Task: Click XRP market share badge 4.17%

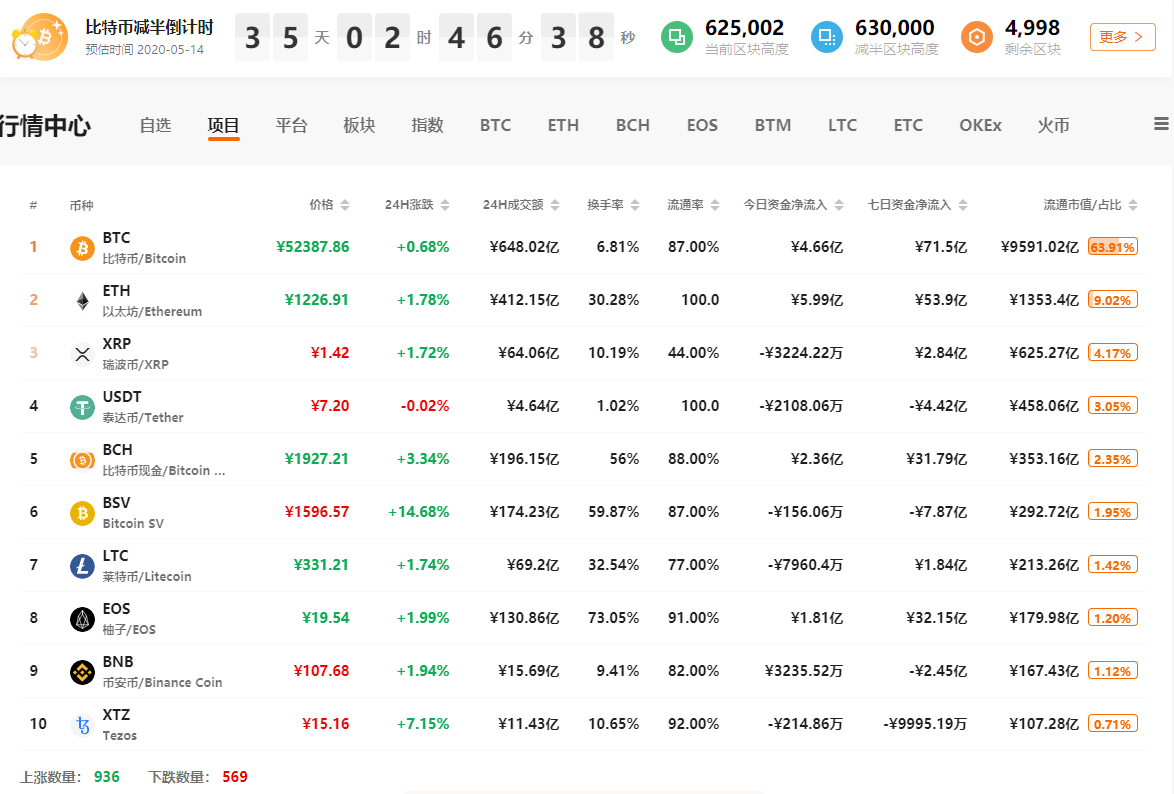Action: [1113, 354]
